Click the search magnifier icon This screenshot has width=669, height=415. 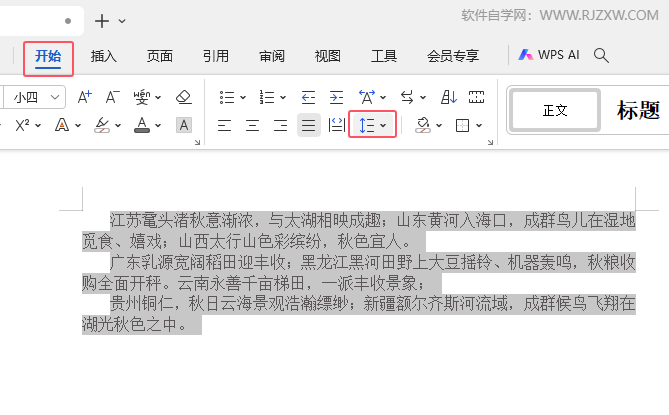601,55
